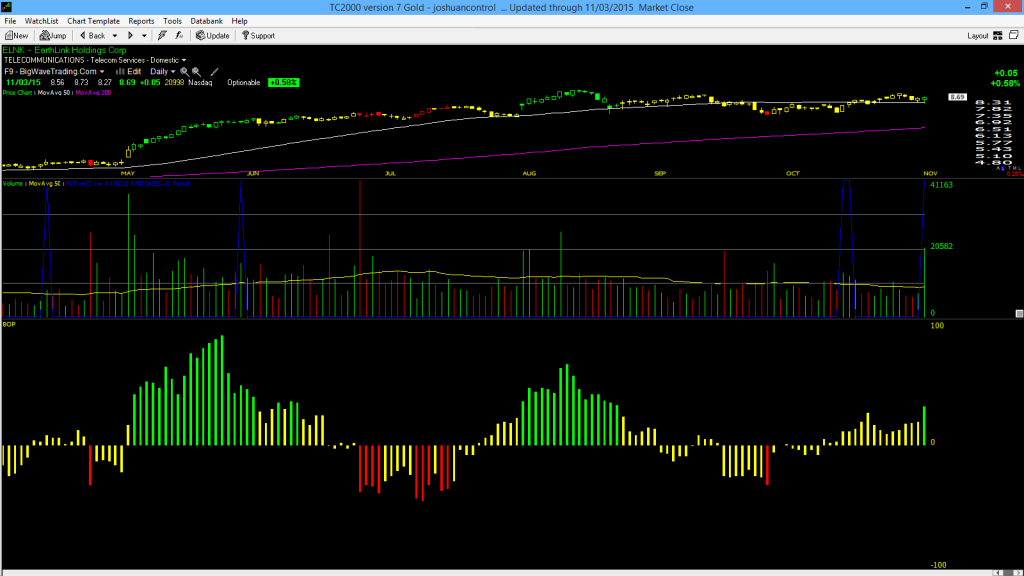Open the Back history dropdown arrow
Viewport: 1024px width, 576px height.
coord(115,36)
